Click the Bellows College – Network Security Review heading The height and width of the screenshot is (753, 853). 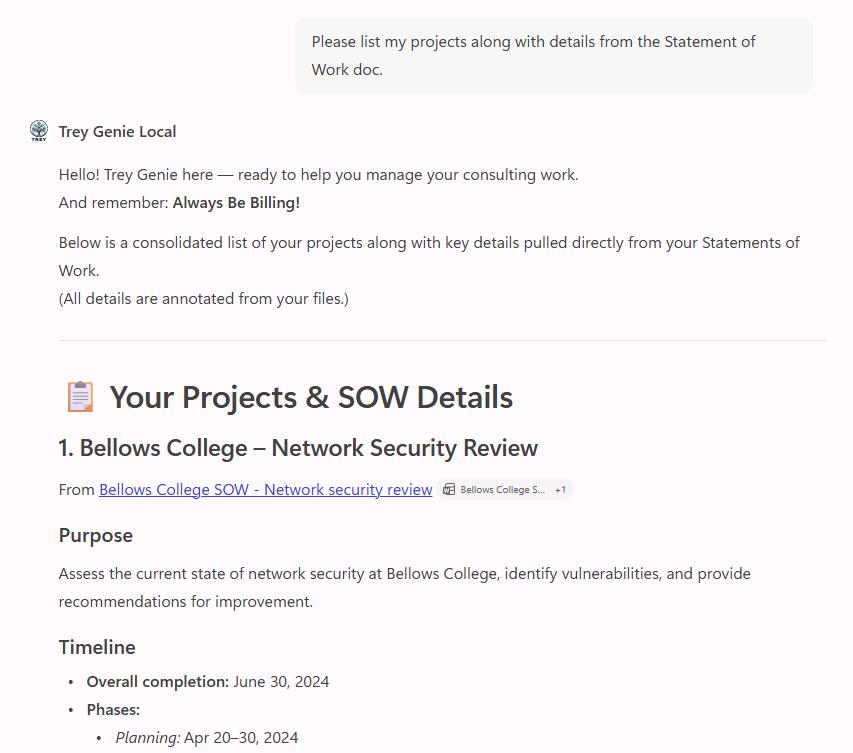pos(298,448)
